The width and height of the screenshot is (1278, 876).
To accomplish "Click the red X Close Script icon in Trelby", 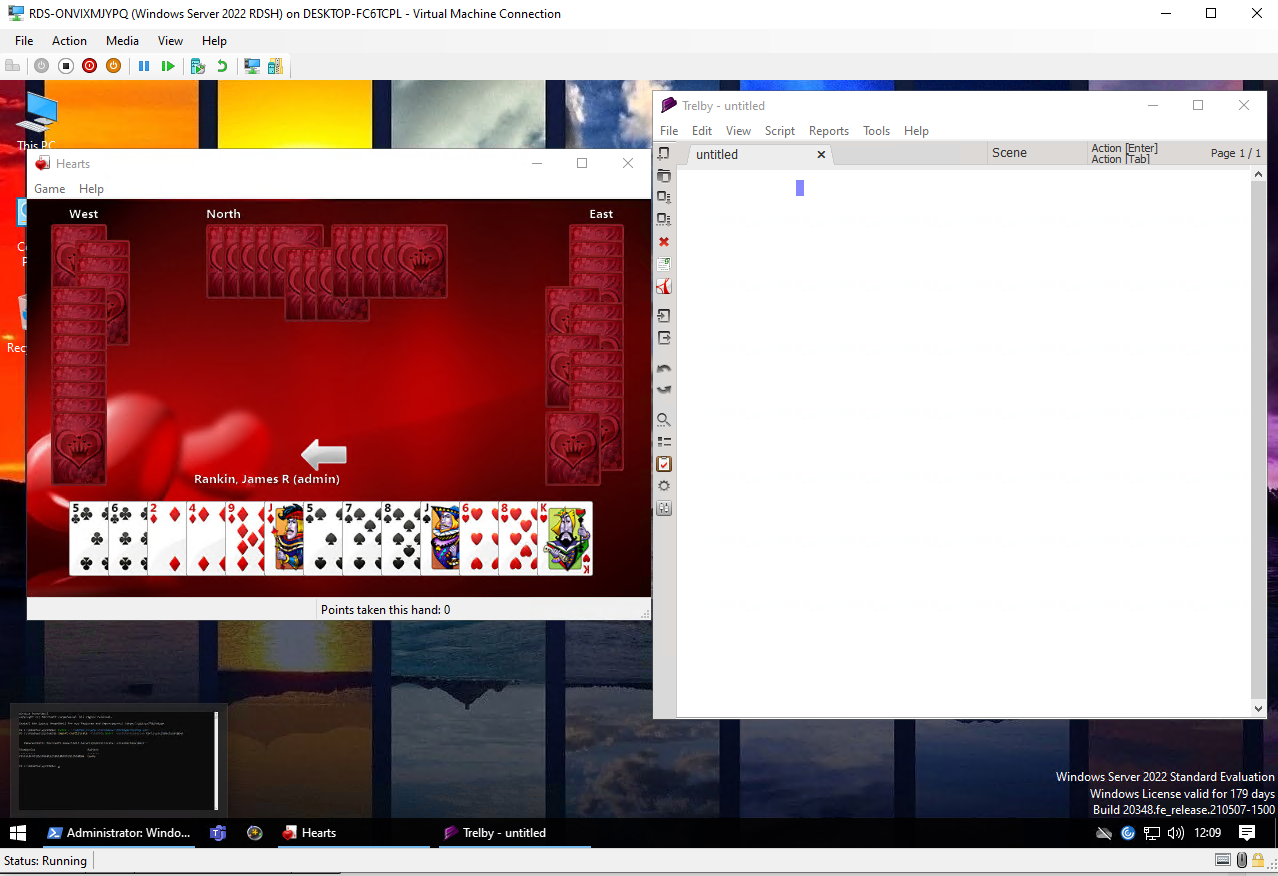I will [664, 242].
